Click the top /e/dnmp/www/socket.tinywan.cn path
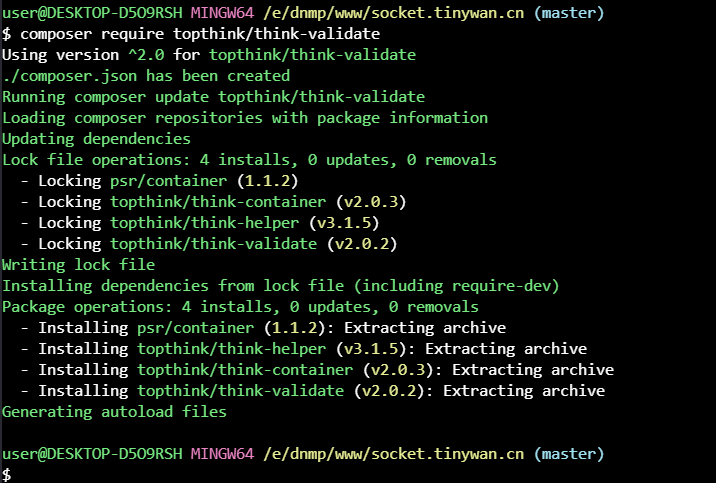 pos(393,13)
